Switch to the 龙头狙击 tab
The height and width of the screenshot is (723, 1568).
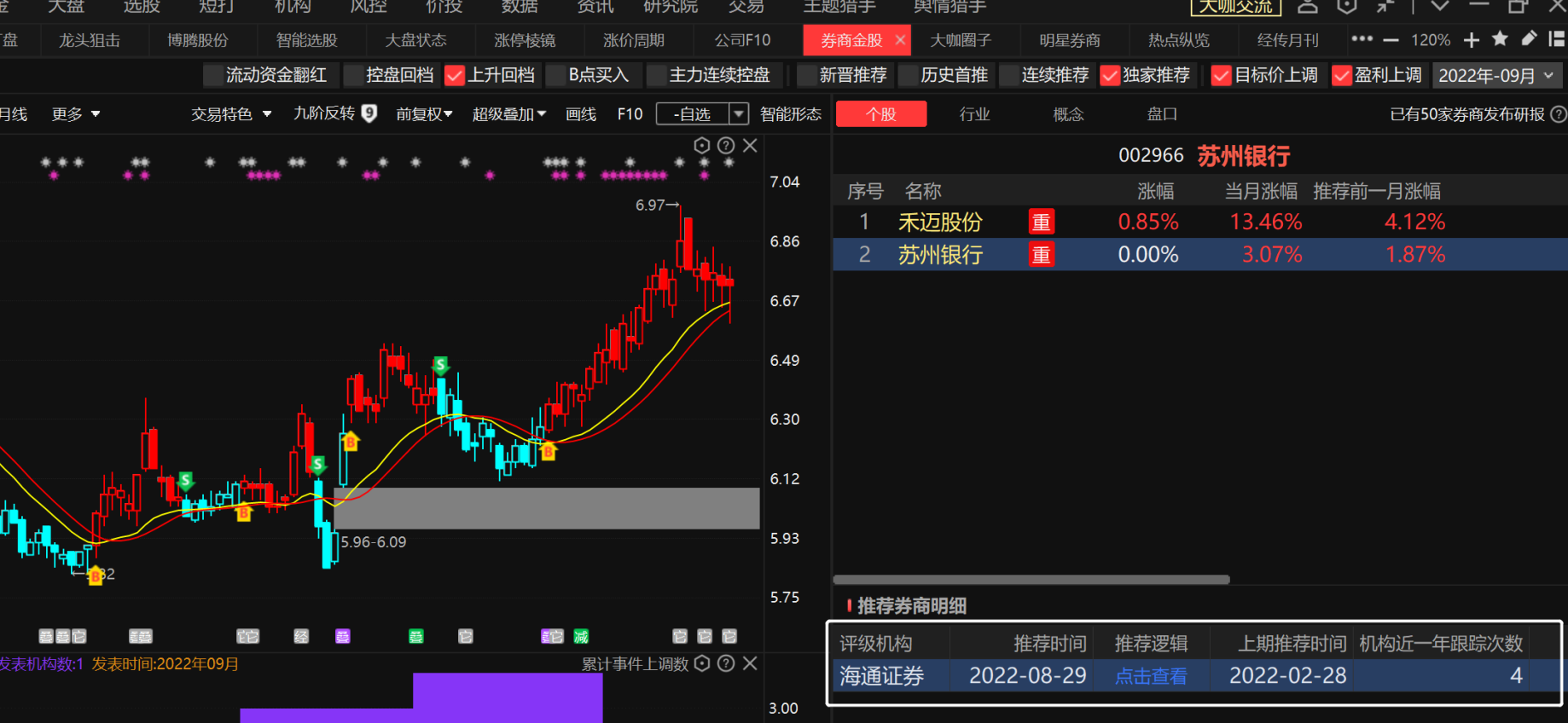pos(89,40)
